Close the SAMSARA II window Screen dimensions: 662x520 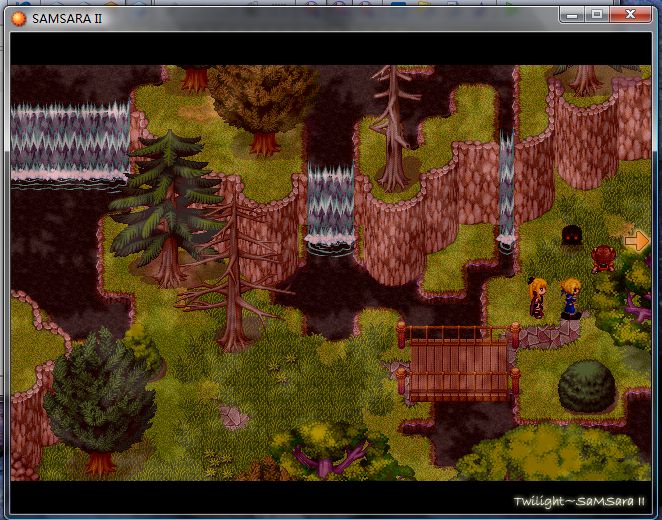[x=630, y=15]
